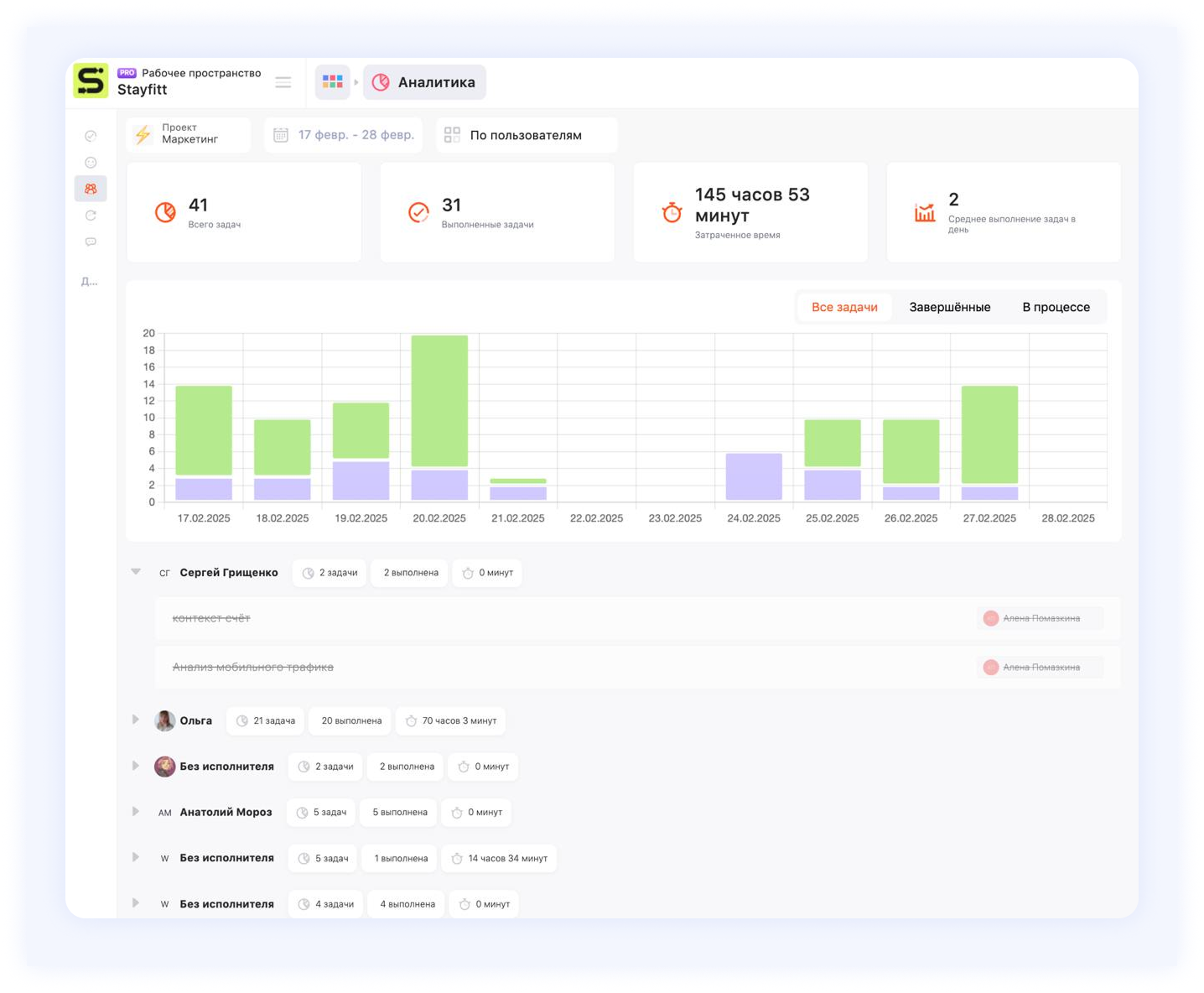Open the По пользователям grouping dropdown
This screenshot has height=993, width=1204.
click(x=526, y=135)
